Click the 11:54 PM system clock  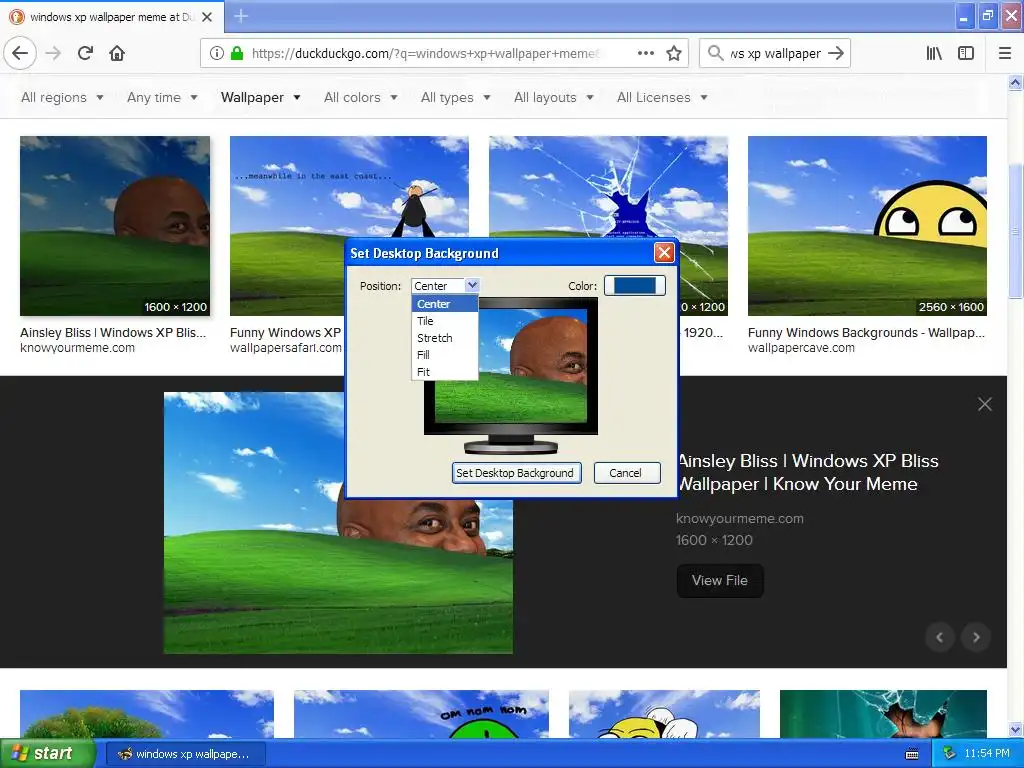987,753
